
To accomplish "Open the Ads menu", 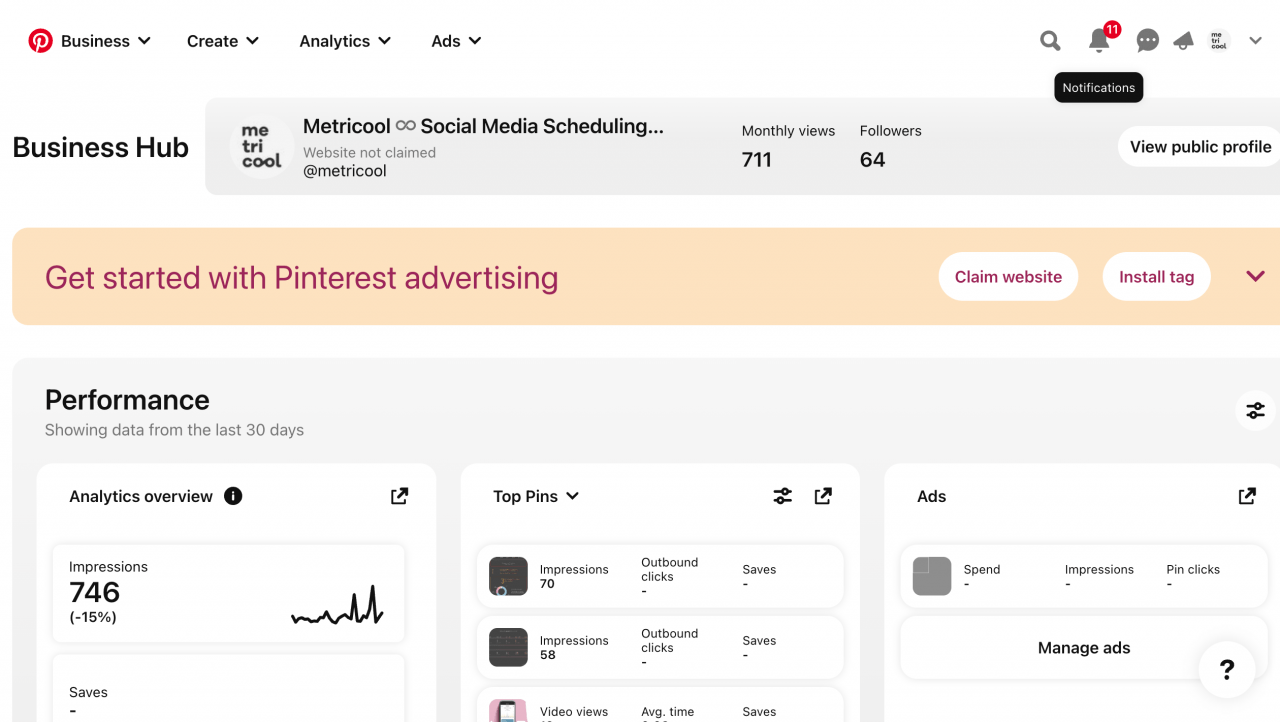I will tap(456, 41).
